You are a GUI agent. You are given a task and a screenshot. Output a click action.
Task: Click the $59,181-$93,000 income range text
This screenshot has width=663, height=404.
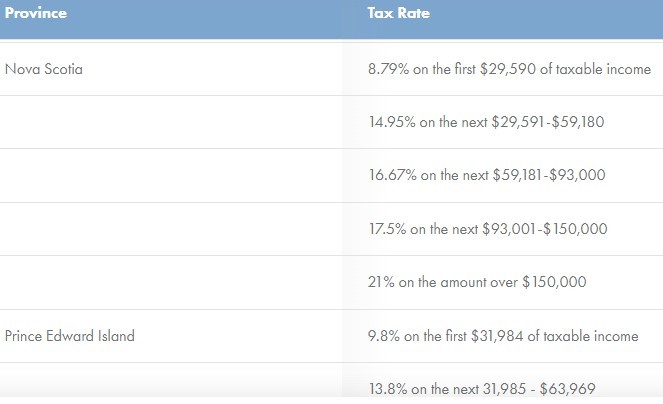[x=550, y=175]
